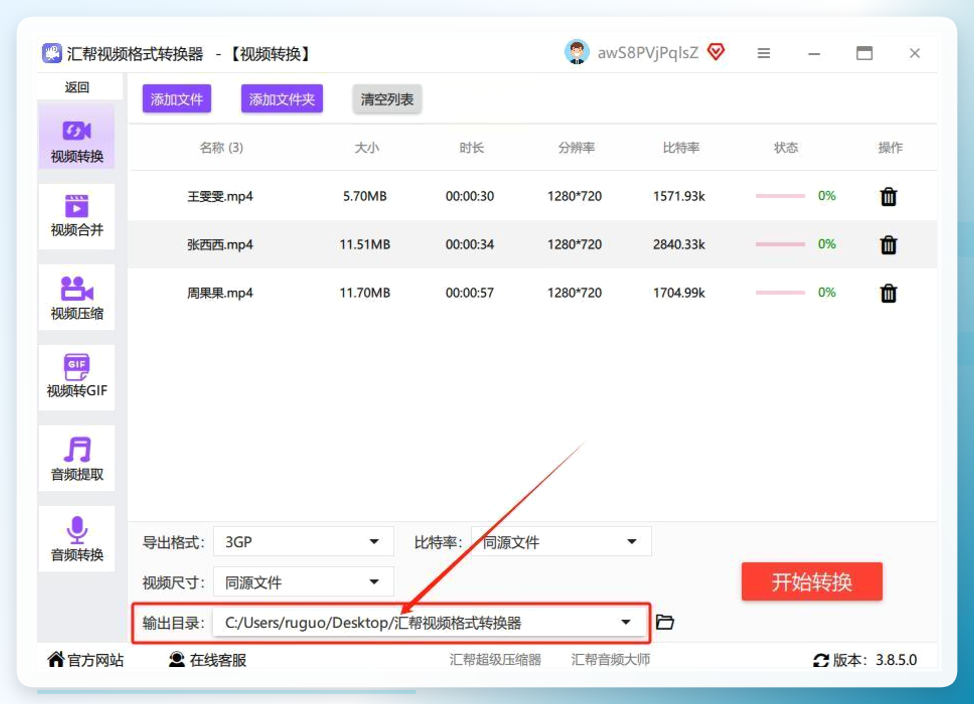Screen dimensions: 974x704
Task: Click the 状态 column header
Action: (x=786, y=147)
